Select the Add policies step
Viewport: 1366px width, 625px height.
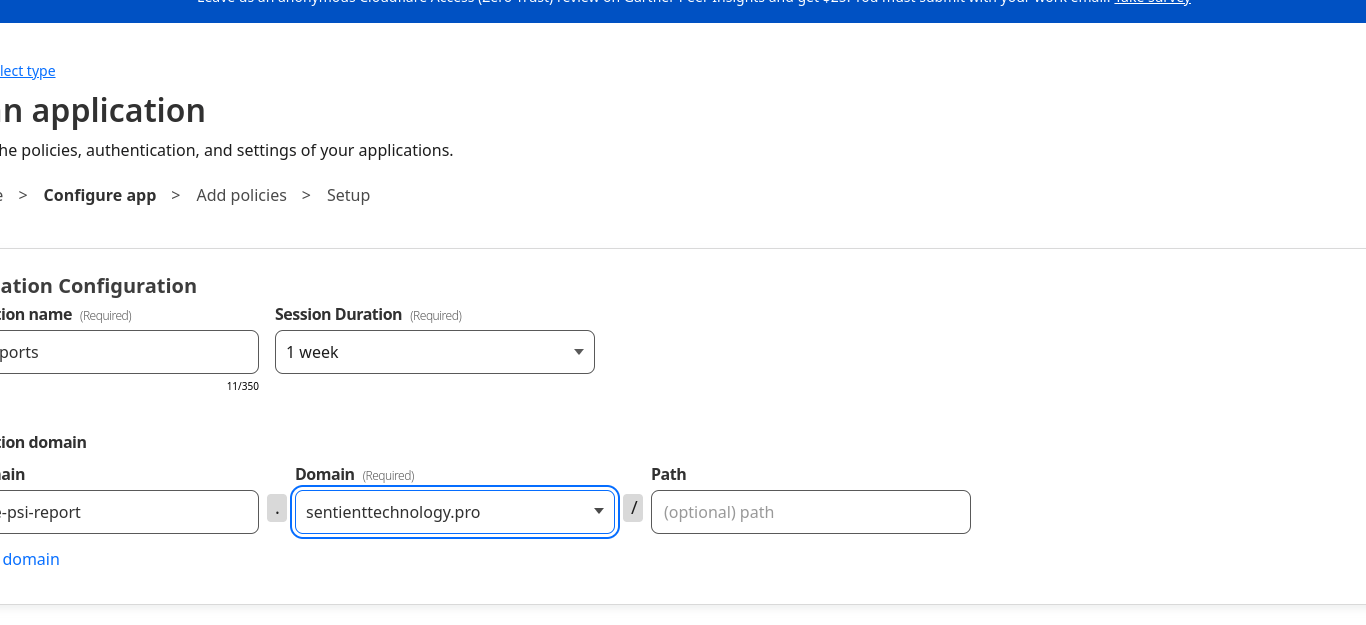[241, 195]
